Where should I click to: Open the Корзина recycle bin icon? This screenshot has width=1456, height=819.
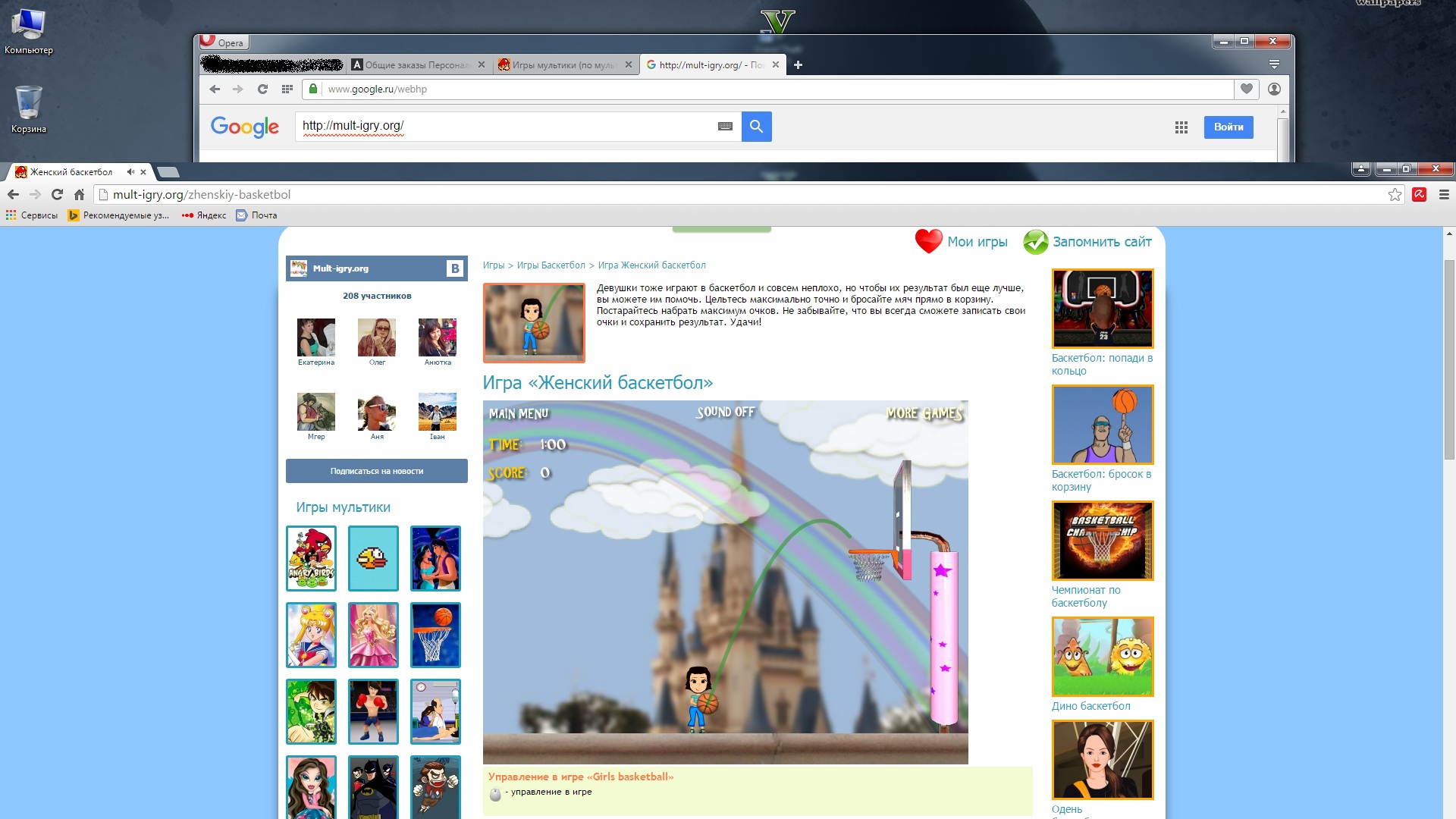(29, 109)
